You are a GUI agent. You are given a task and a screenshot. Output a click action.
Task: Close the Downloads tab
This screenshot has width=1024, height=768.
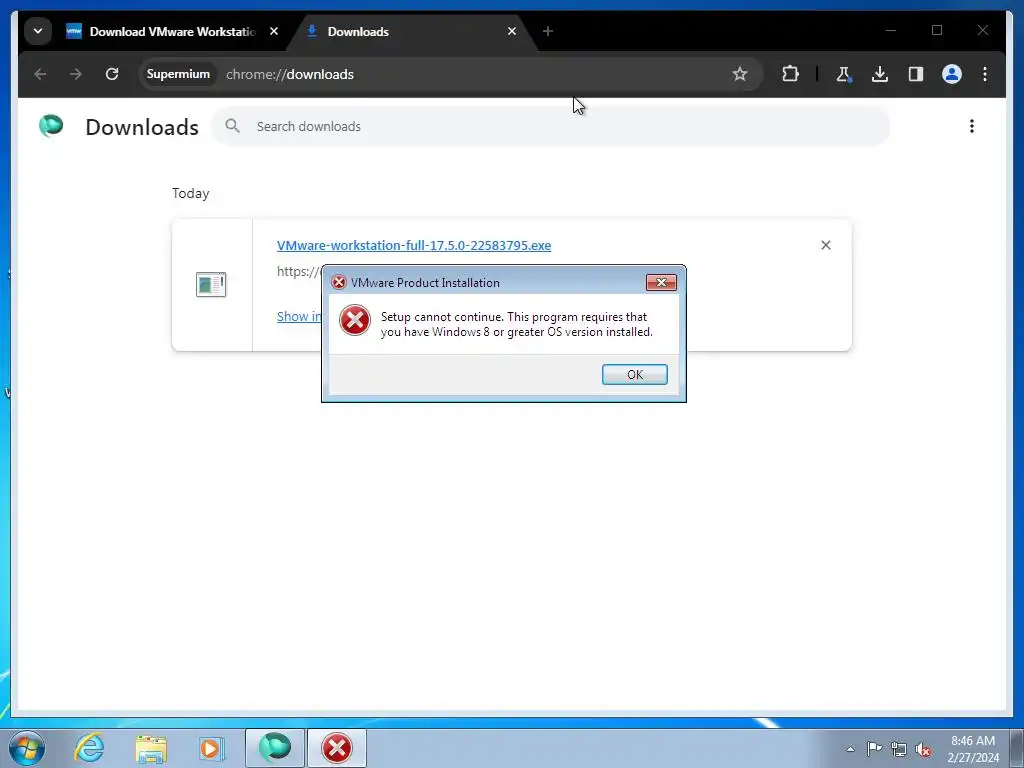(511, 31)
